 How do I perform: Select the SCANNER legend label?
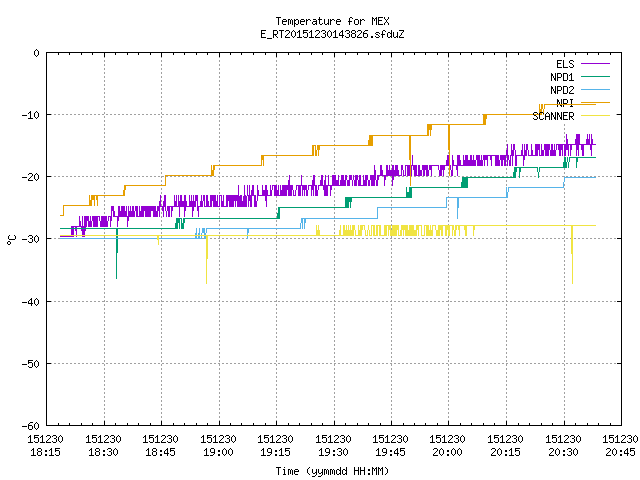[553, 116]
